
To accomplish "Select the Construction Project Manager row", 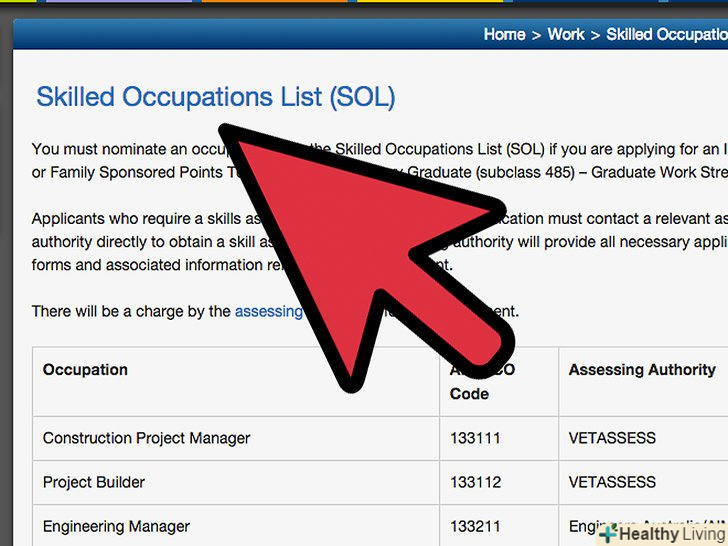I will pyautogui.click(x=146, y=438).
